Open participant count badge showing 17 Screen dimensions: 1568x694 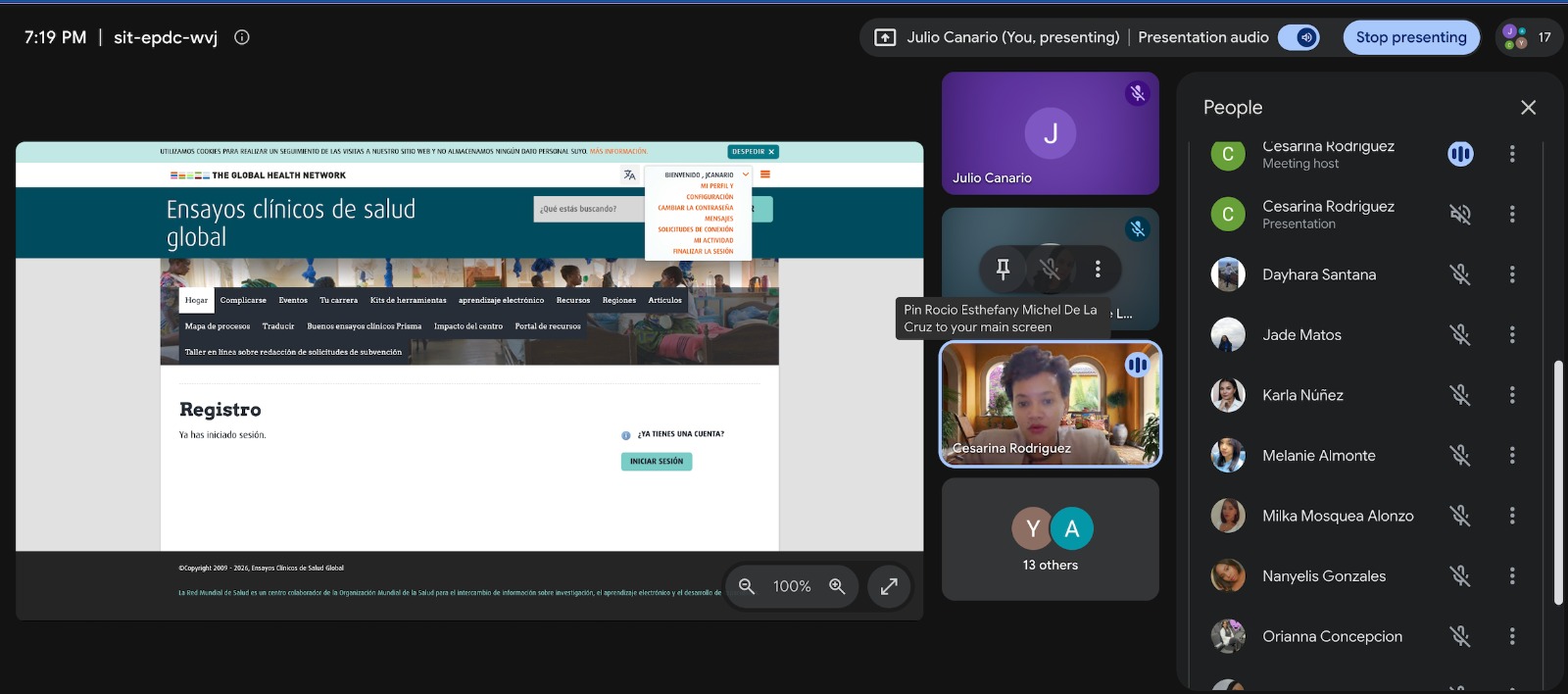pyautogui.click(x=1529, y=37)
